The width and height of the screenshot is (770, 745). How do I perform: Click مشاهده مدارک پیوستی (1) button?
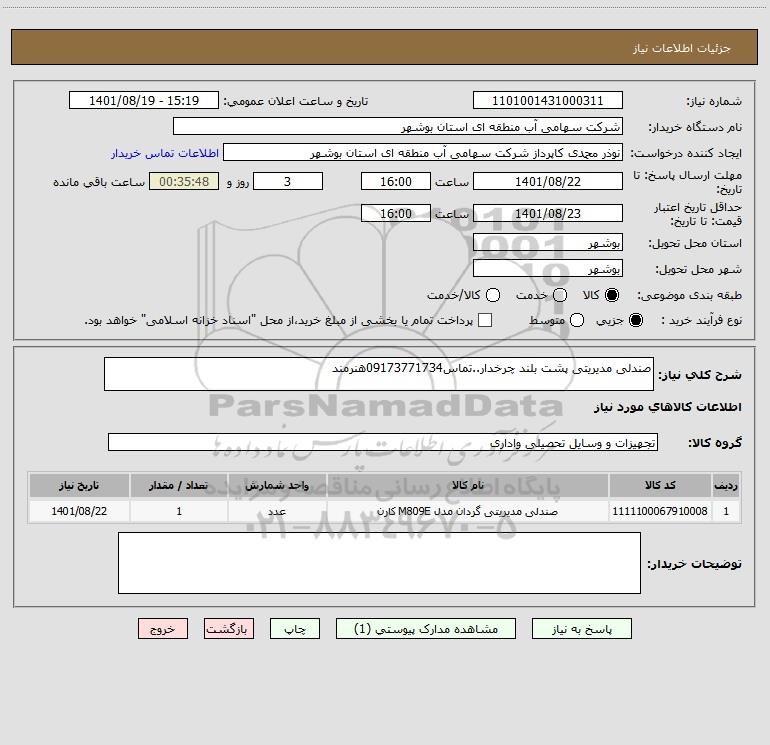pyautogui.click(x=426, y=629)
